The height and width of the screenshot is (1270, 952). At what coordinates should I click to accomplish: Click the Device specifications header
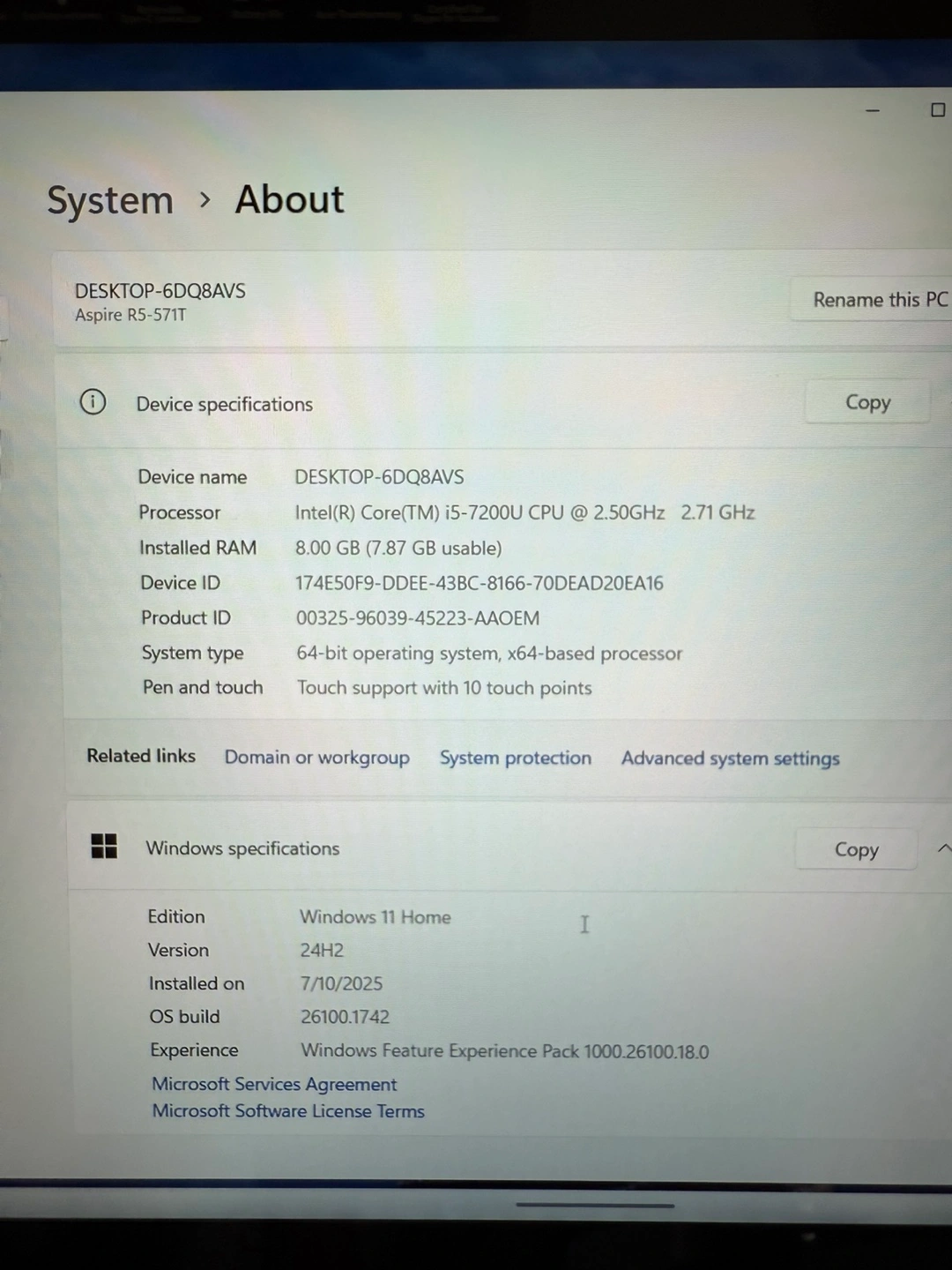coord(224,404)
